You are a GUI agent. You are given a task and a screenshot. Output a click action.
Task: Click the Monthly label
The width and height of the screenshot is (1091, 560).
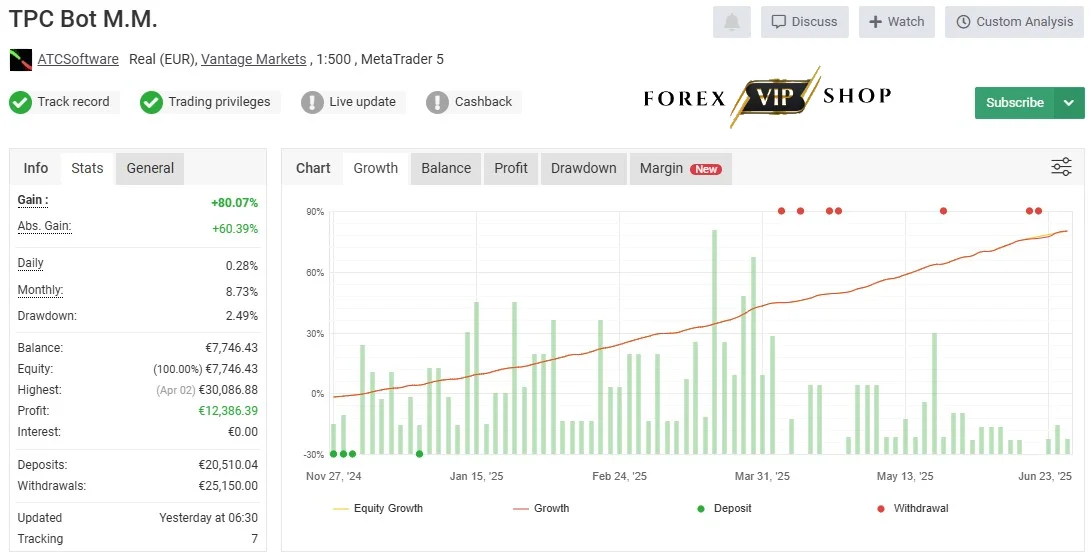40,290
